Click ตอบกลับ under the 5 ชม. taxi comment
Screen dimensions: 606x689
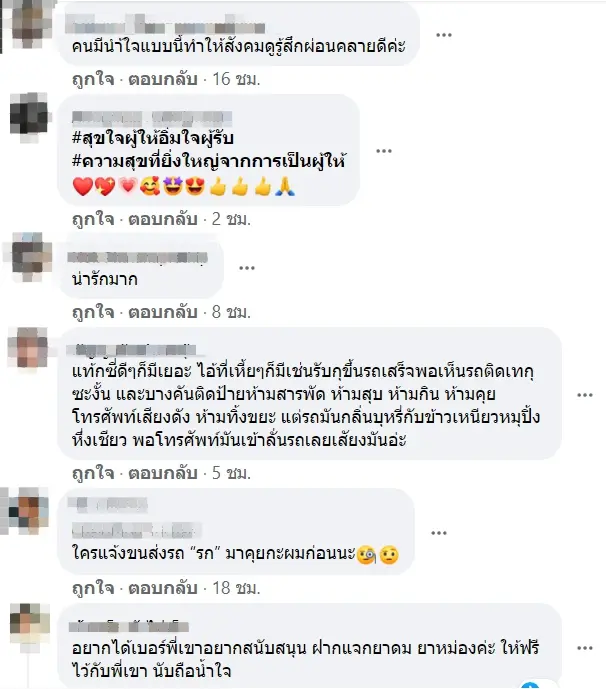coord(163,473)
